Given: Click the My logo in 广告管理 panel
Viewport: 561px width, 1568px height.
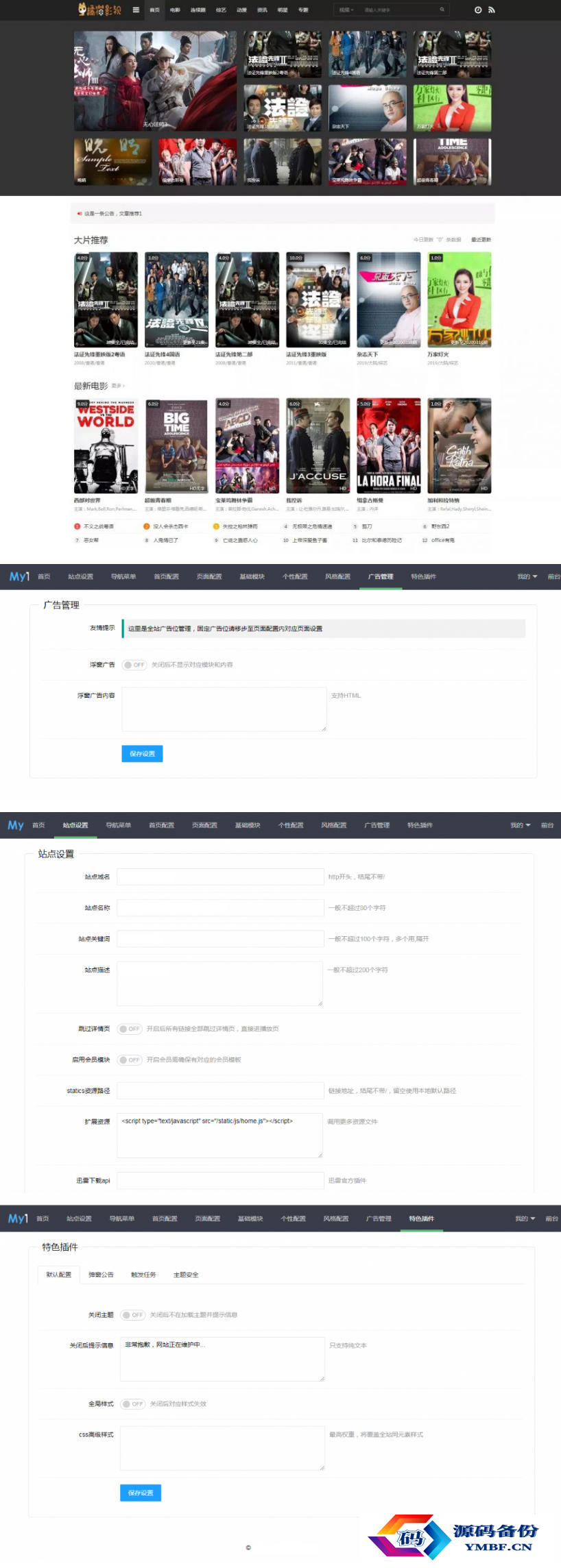Looking at the screenshot, I should click(19, 576).
